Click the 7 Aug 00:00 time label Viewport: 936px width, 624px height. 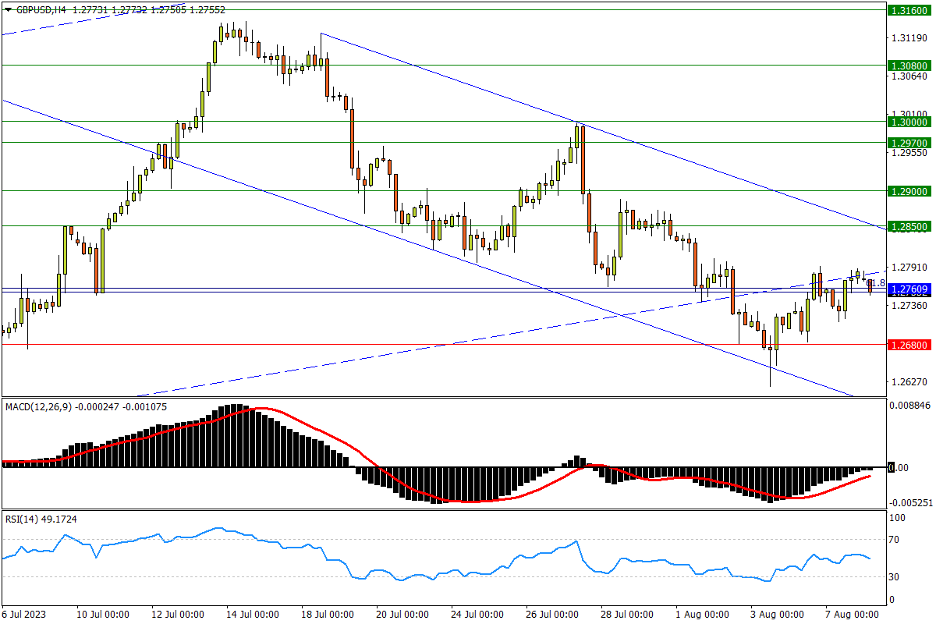click(x=851, y=613)
